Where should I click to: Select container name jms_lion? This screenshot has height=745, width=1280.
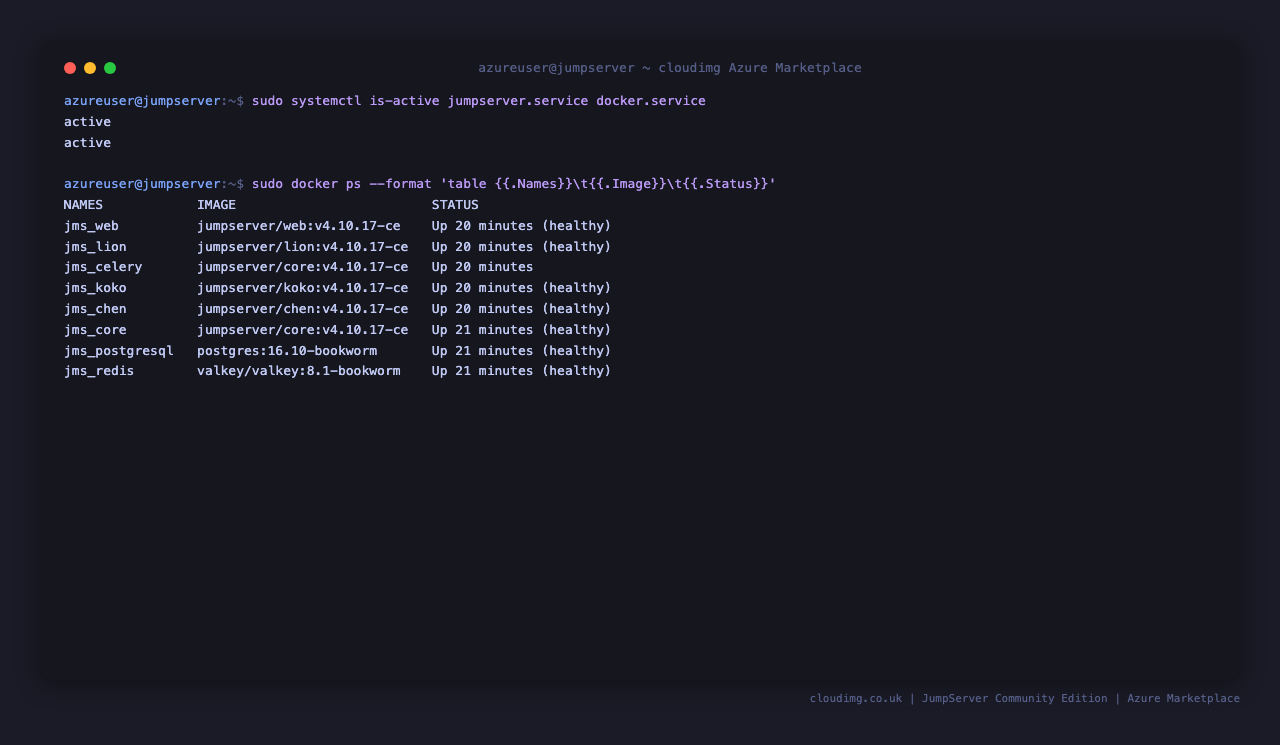95,247
